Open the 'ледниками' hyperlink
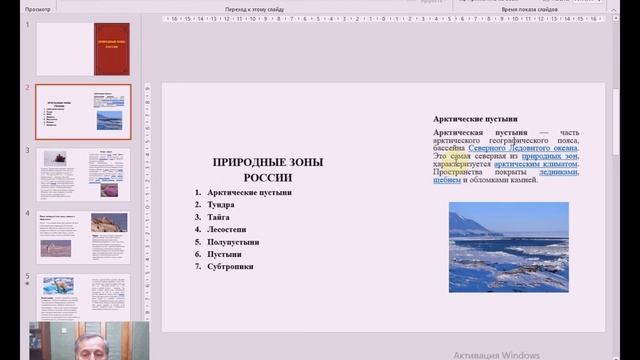The image size is (640, 360). click(x=559, y=172)
